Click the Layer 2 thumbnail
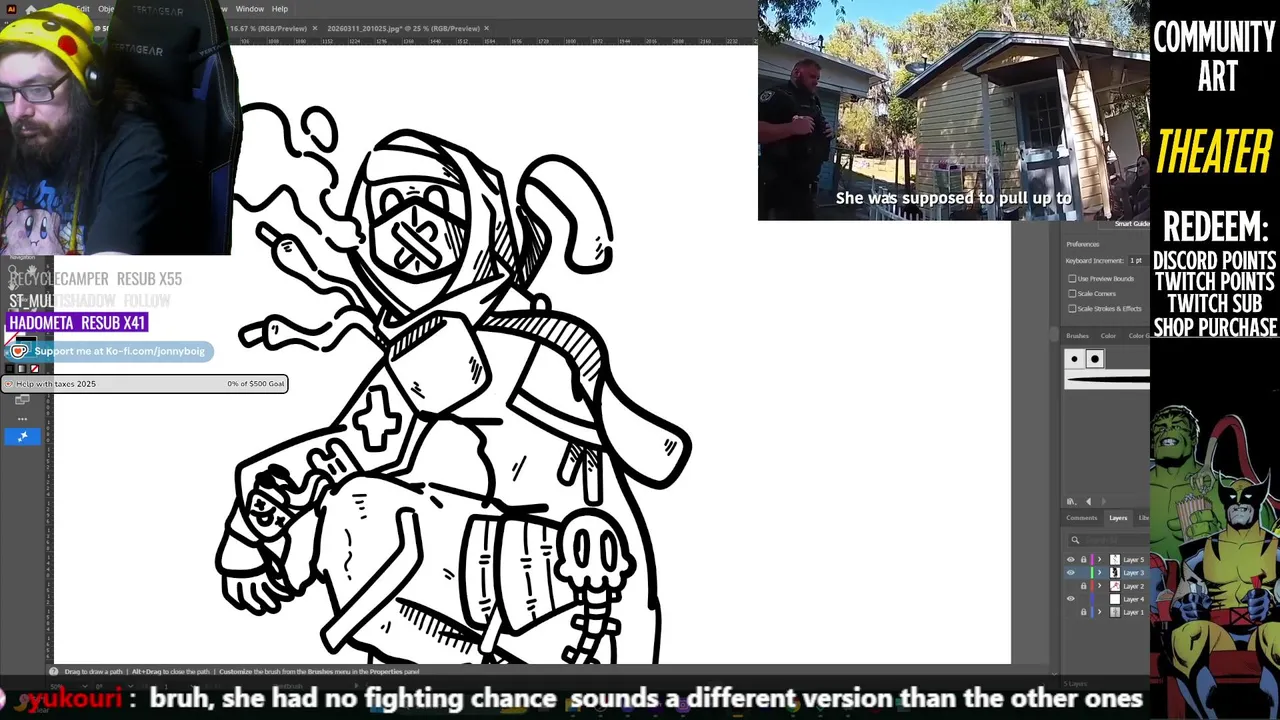This screenshot has width=1280, height=720. pos(1115,586)
